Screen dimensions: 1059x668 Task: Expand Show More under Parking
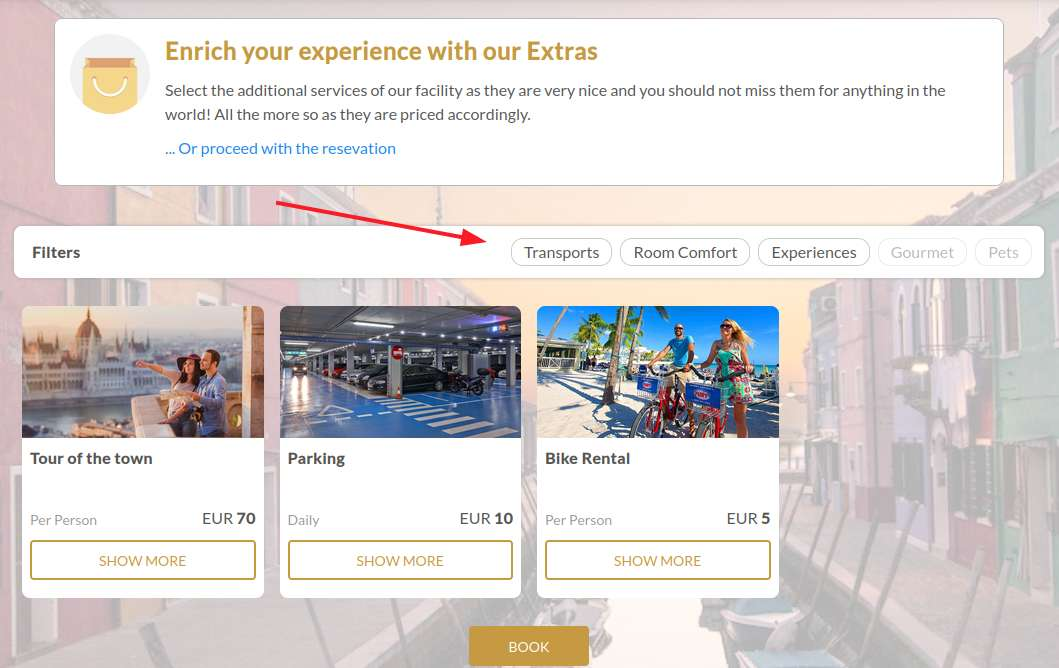tap(400, 560)
